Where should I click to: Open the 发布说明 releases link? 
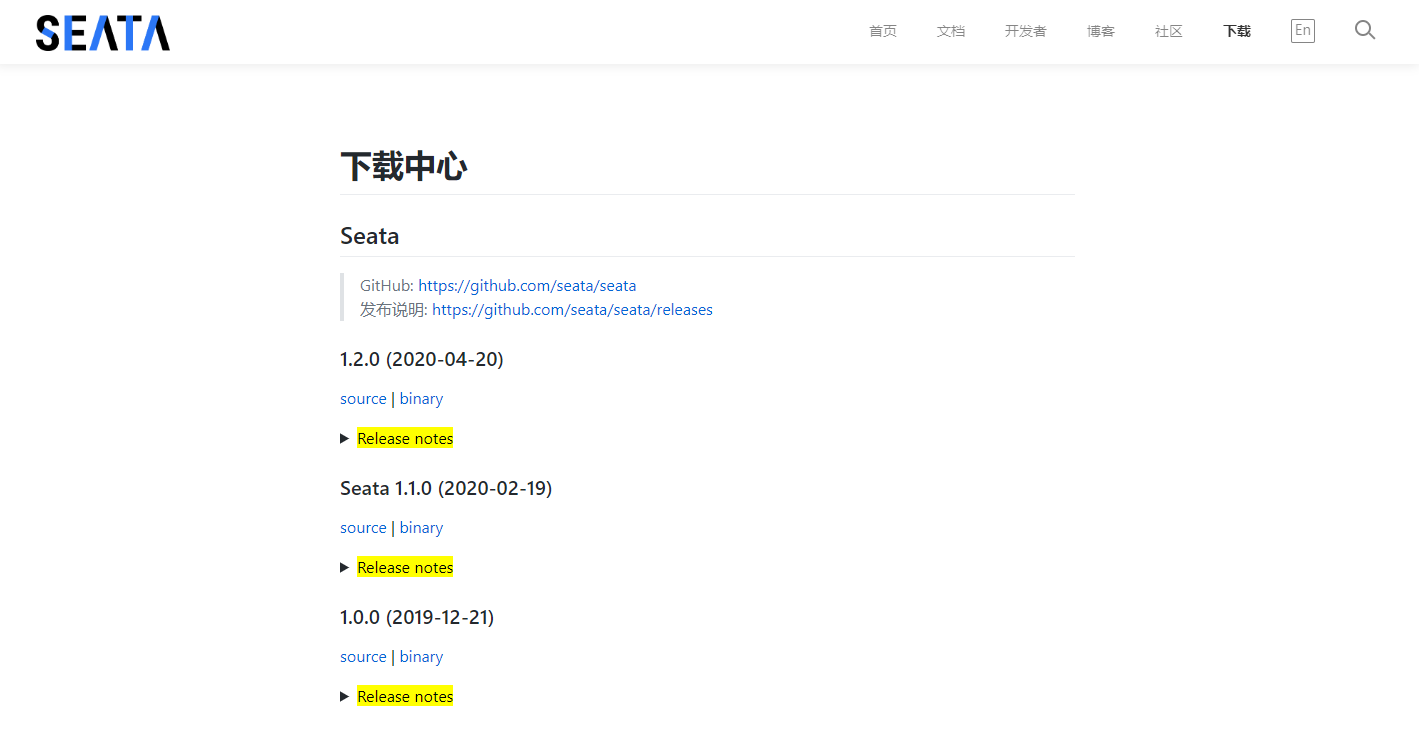pyautogui.click(x=572, y=309)
